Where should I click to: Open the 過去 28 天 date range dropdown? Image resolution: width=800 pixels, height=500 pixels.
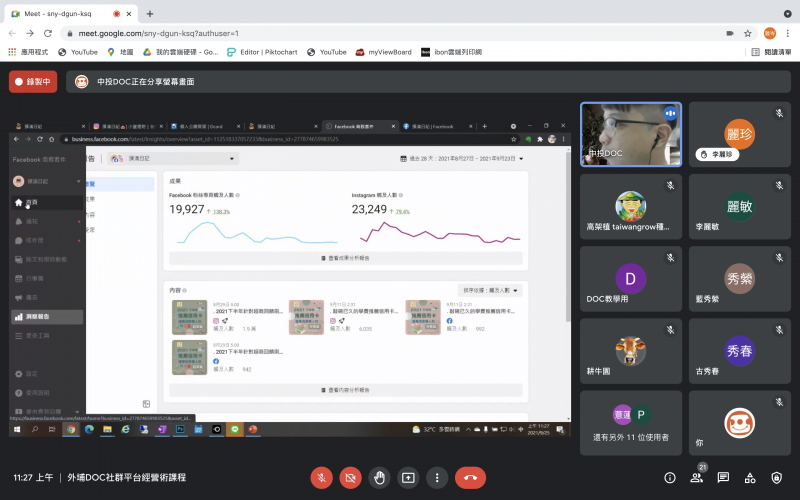click(x=462, y=159)
